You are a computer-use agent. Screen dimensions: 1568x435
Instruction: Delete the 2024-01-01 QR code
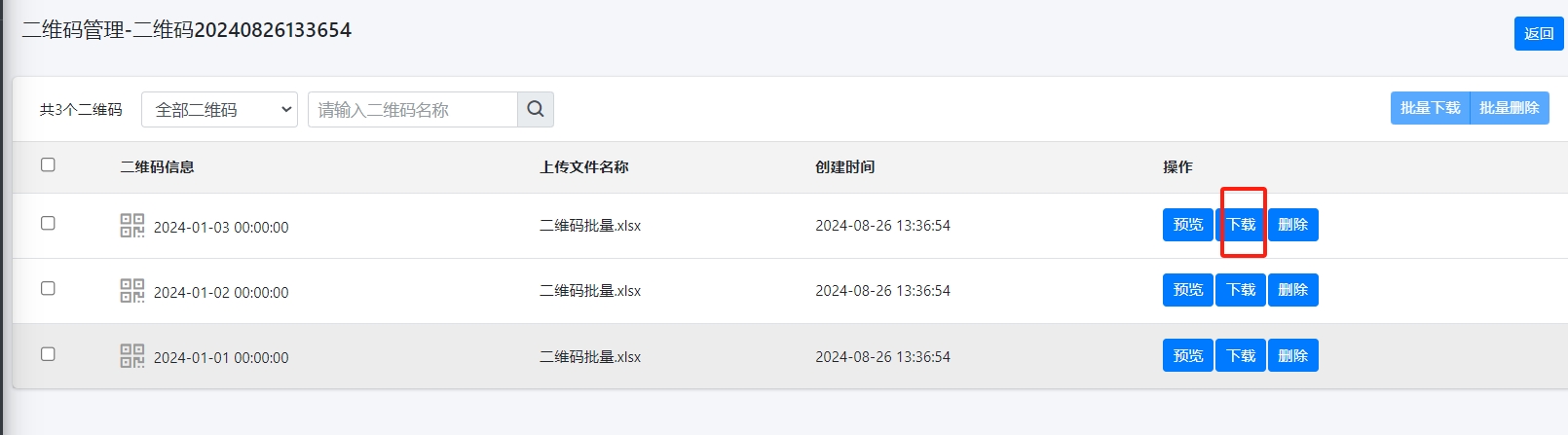point(1292,355)
